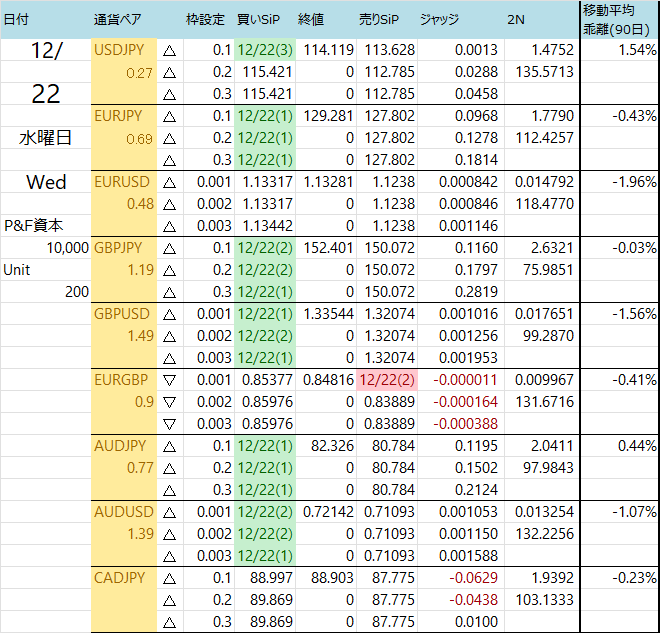Select the ジャッジ column header
660x633 pixels.
(x=439, y=19)
